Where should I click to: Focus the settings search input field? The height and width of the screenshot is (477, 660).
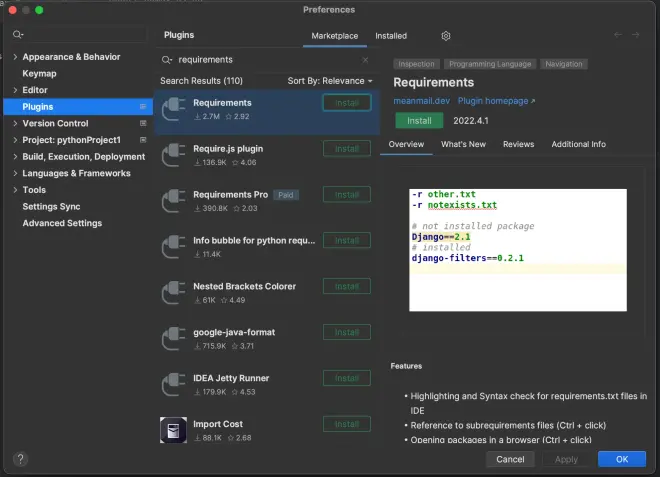79,35
